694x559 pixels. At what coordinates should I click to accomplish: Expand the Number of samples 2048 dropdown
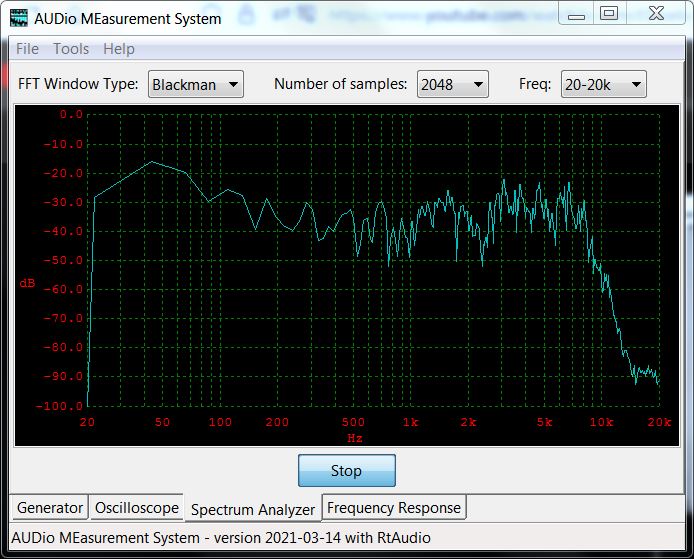453,84
